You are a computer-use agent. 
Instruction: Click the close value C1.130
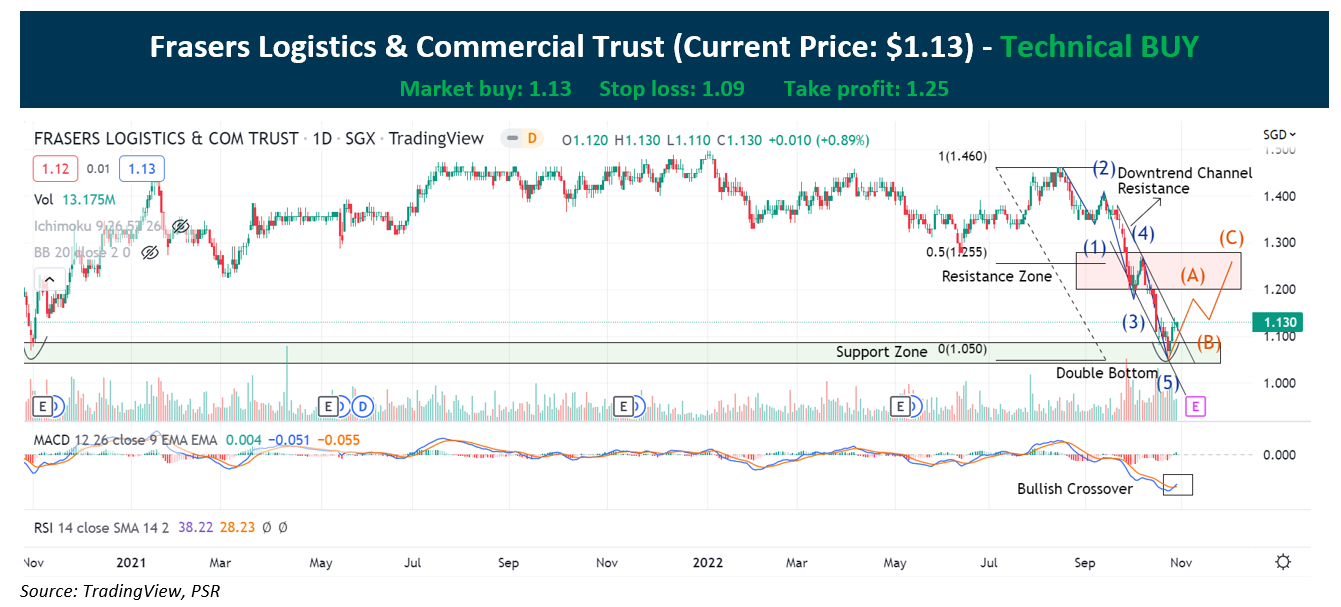click(738, 140)
